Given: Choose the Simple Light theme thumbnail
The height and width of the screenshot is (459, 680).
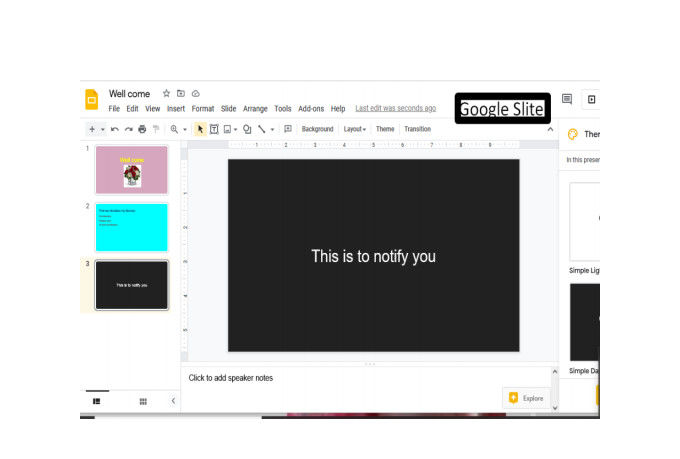Looking at the screenshot, I should pyautogui.click(x=585, y=222).
